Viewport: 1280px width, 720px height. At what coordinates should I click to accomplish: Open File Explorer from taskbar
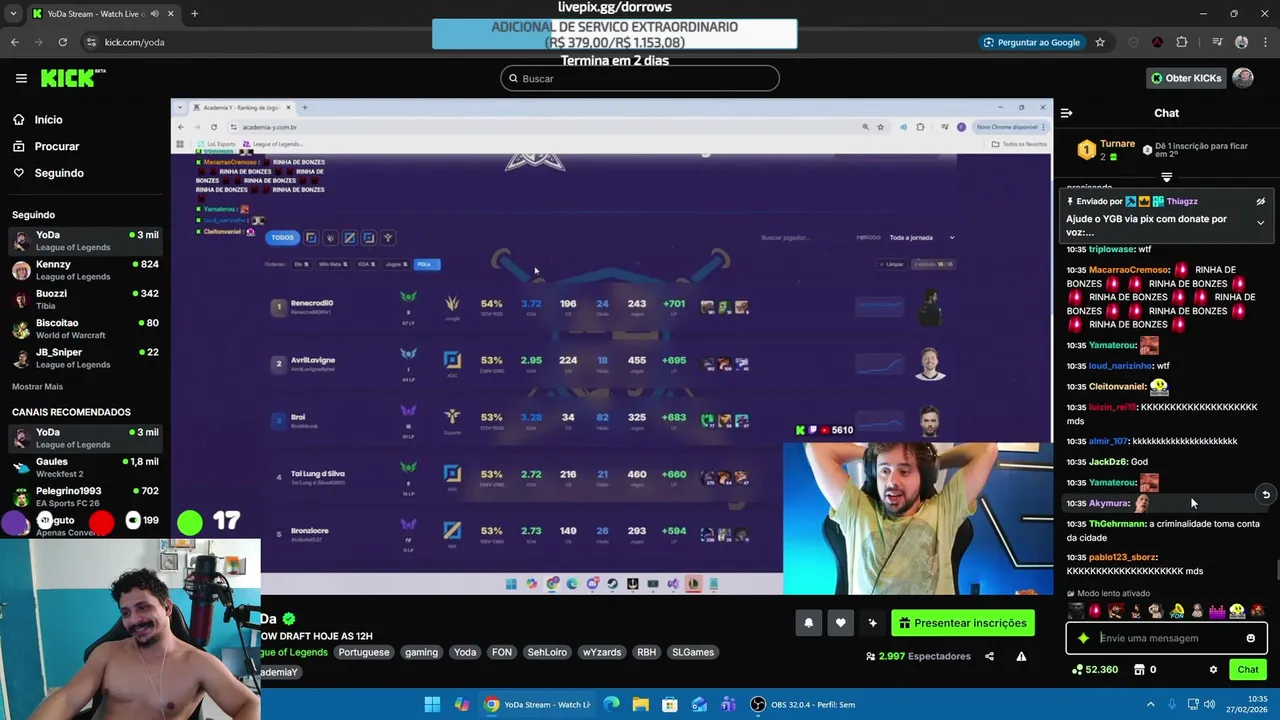pos(640,704)
